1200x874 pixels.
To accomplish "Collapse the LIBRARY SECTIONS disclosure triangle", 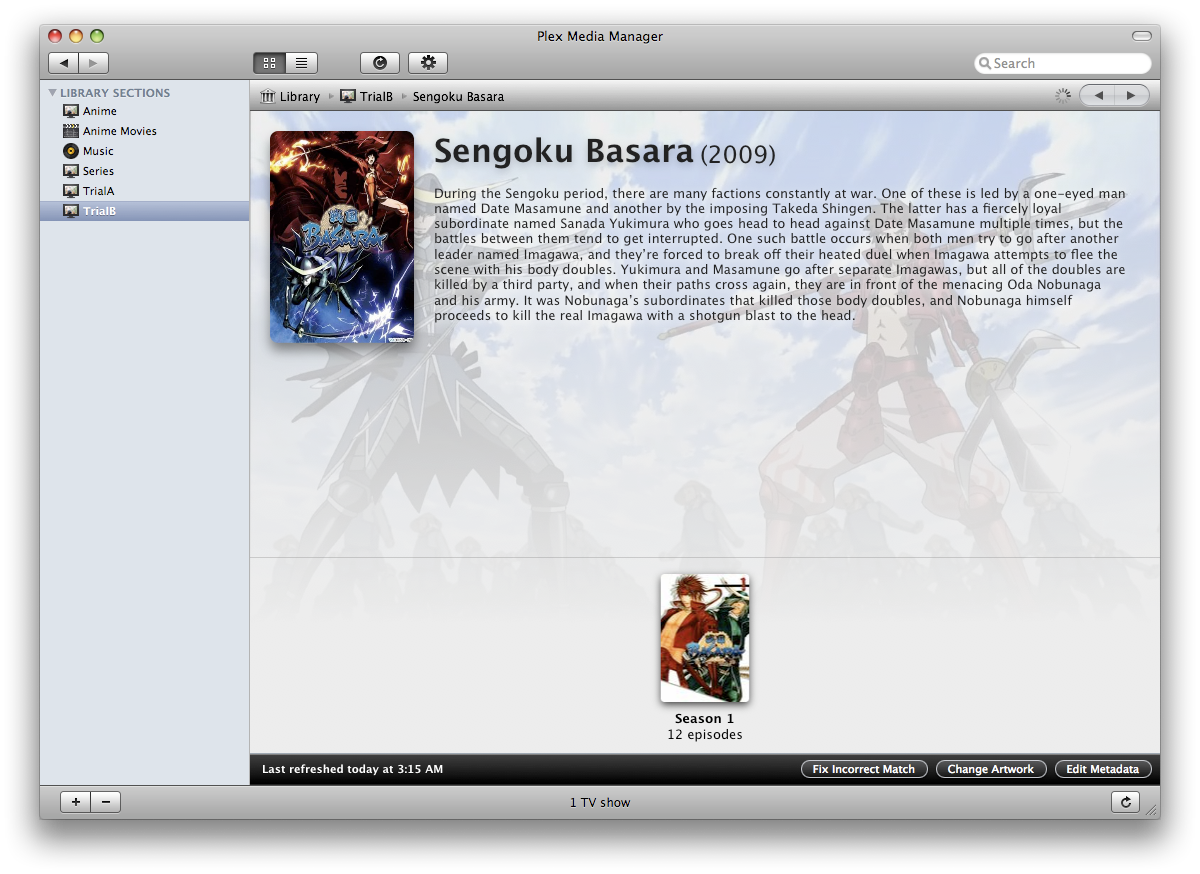I will click(52, 93).
